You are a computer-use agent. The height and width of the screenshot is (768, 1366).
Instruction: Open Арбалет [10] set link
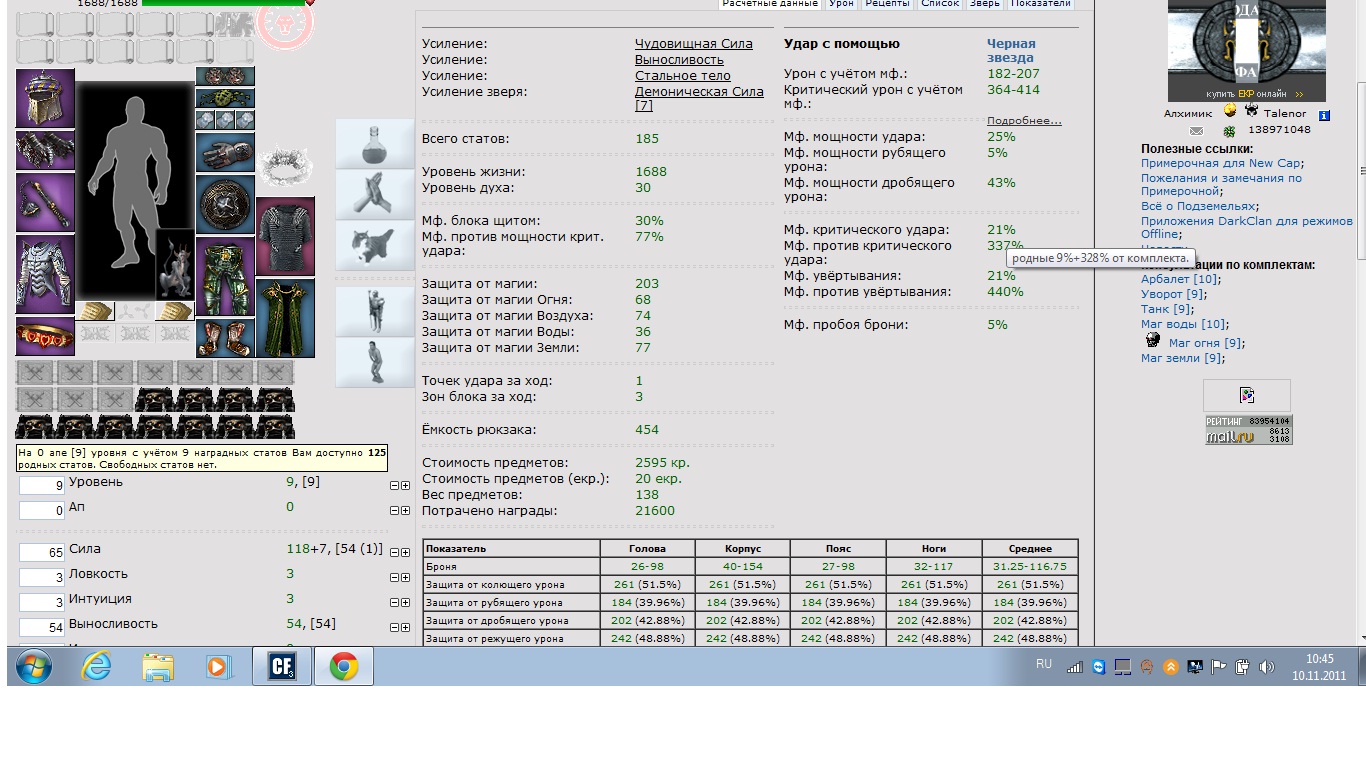[x=1179, y=280]
